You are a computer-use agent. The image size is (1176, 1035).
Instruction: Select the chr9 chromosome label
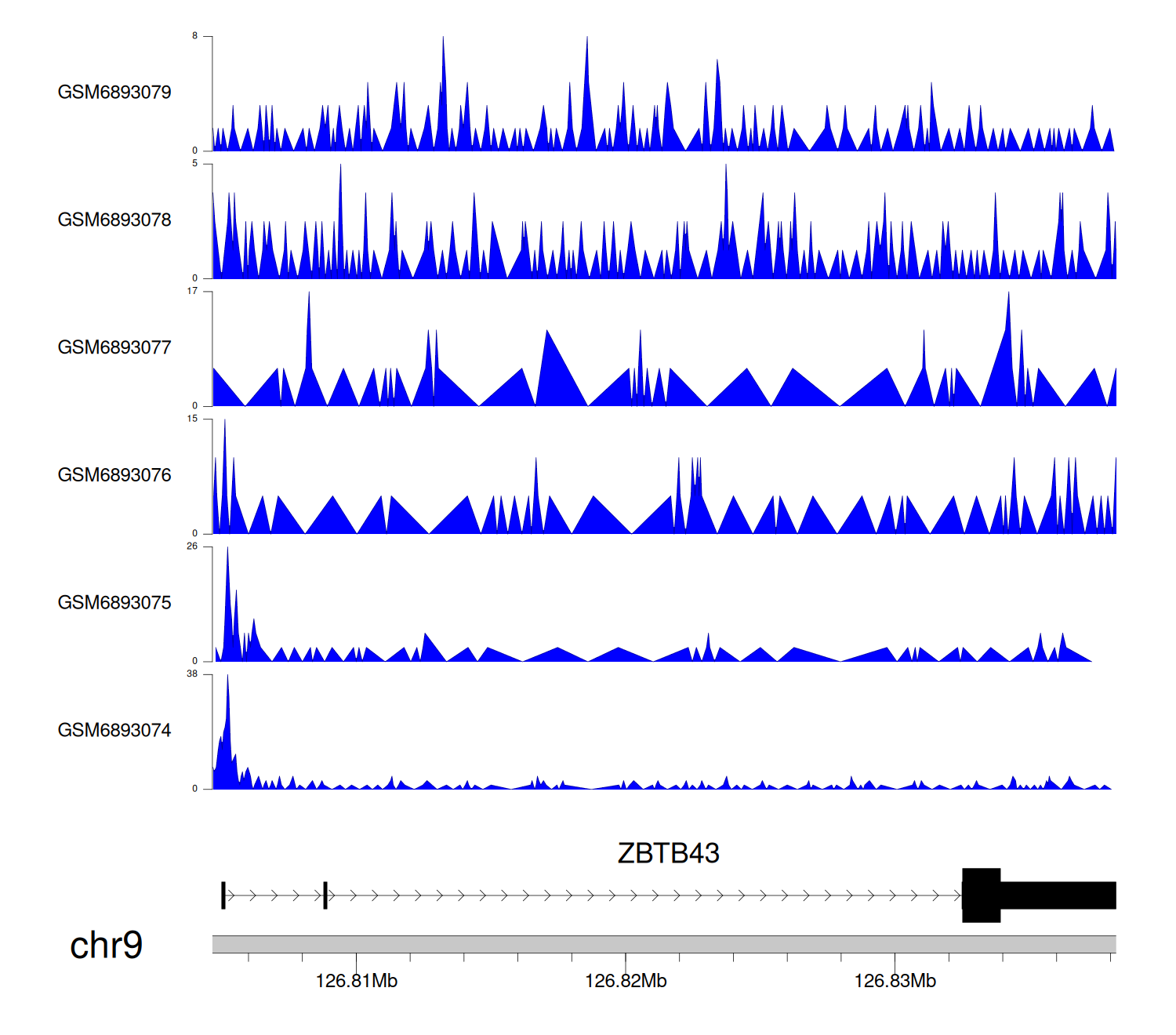point(106,946)
